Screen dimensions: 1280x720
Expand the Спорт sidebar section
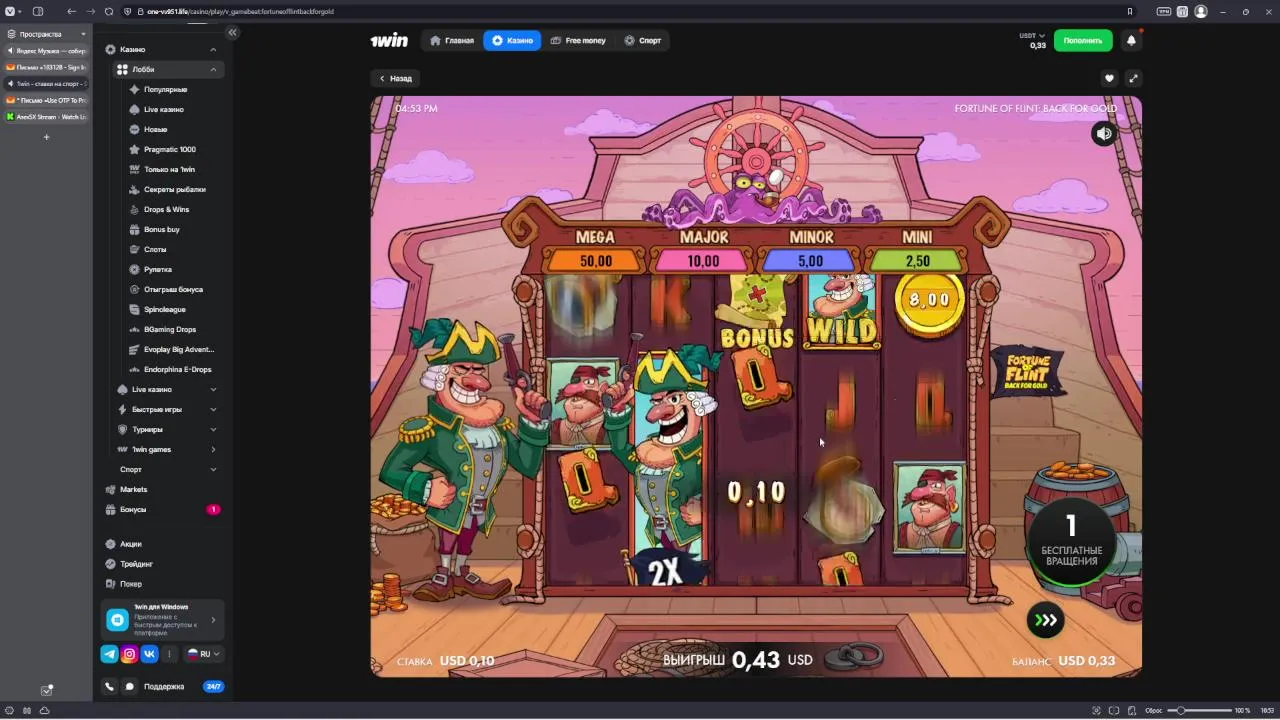pyautogui.click(x=213, y=469)
